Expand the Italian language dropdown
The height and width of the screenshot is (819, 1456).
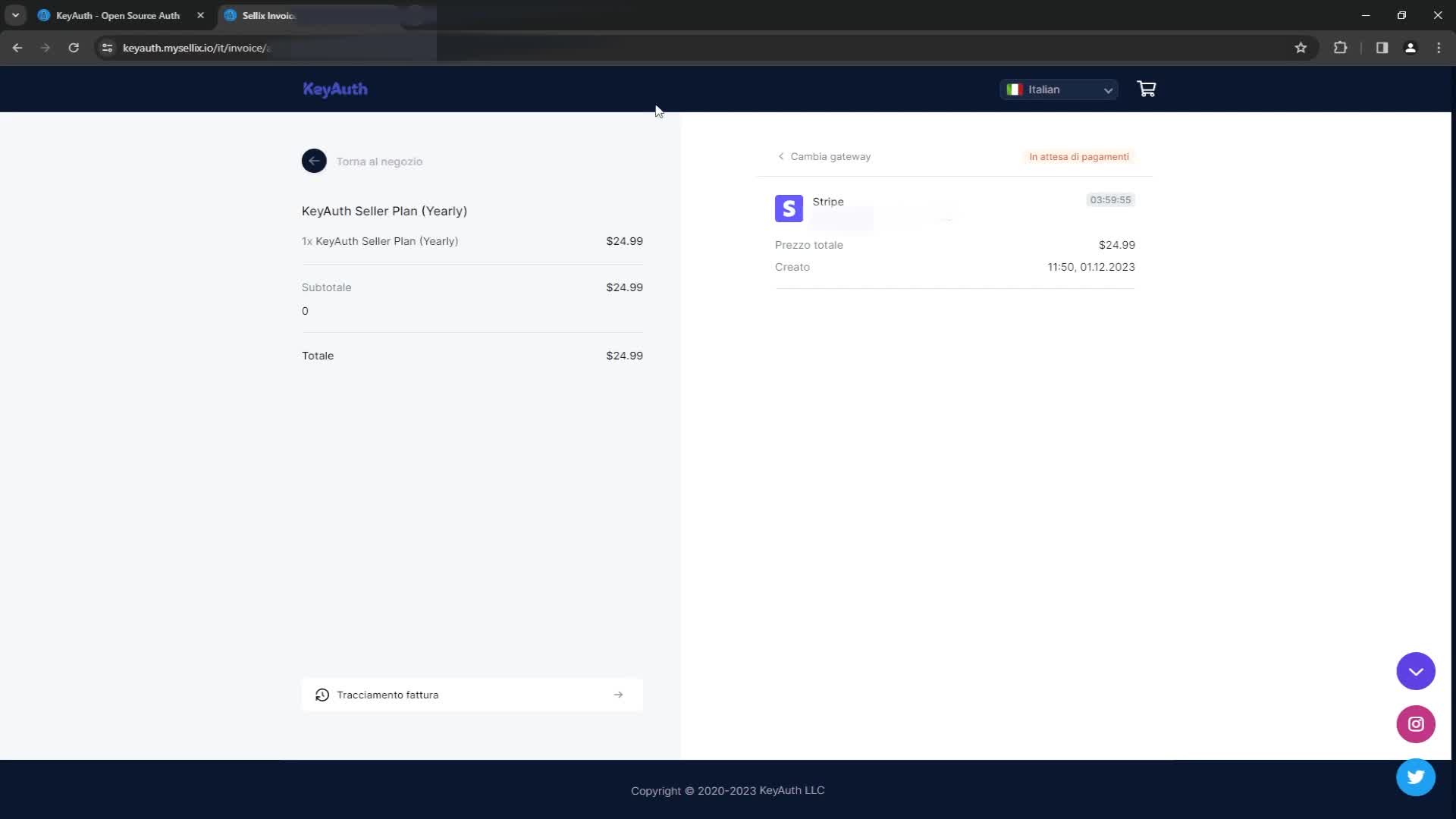tap(1059, 89)
